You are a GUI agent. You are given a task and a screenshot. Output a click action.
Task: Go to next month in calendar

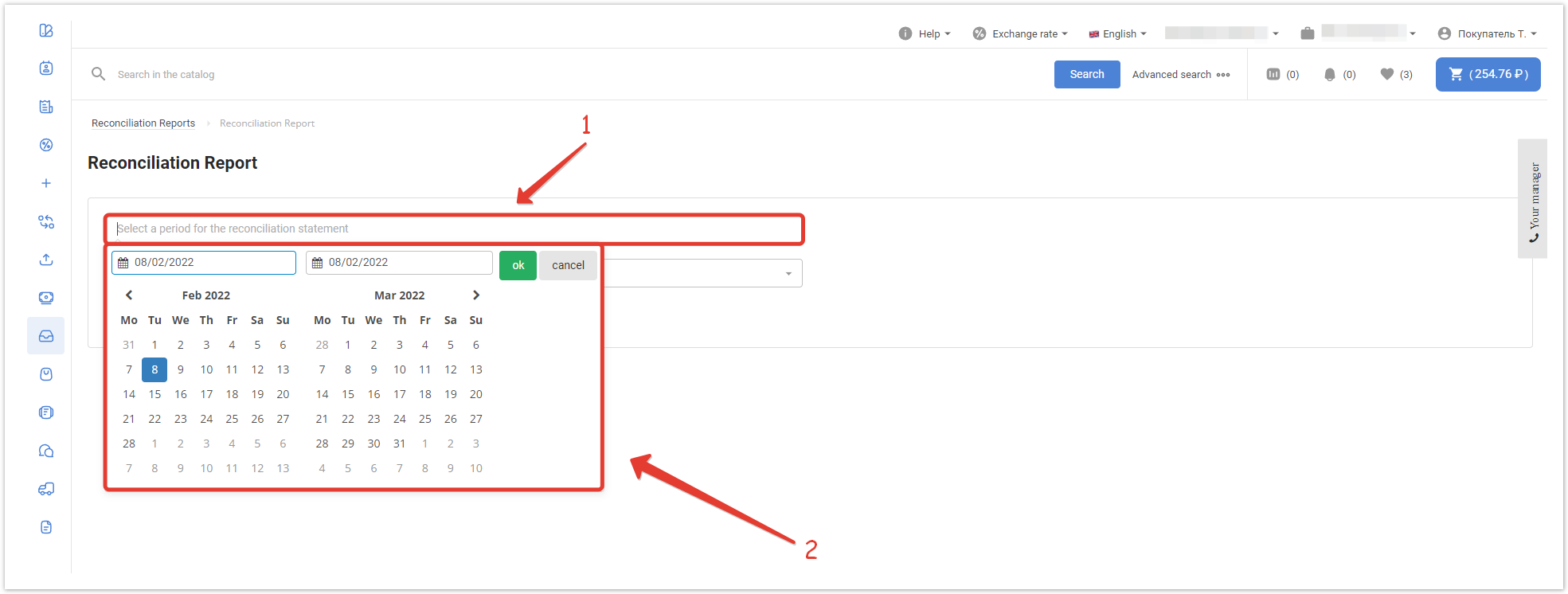476,295
